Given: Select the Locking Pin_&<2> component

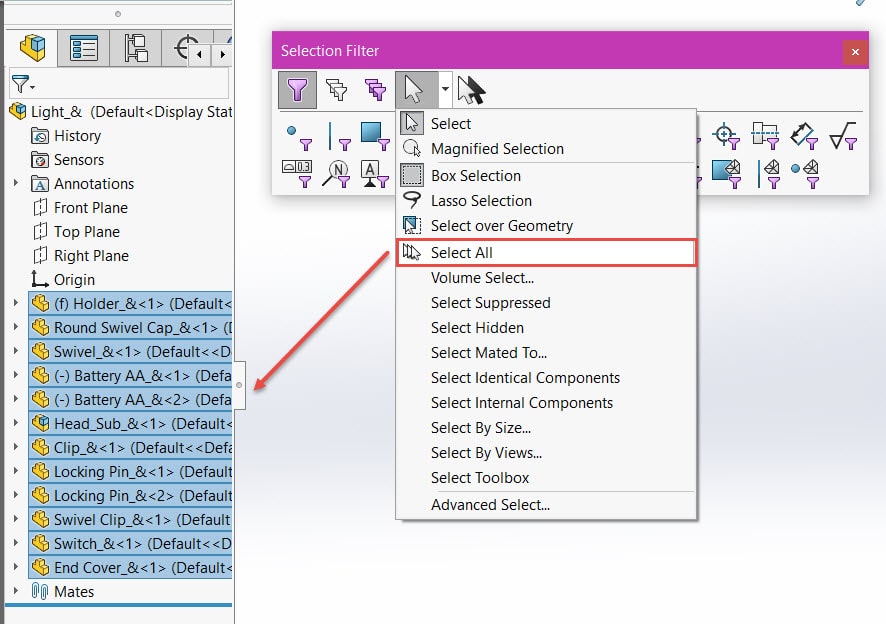Looking at the screenshot, I should pos(130,496).
